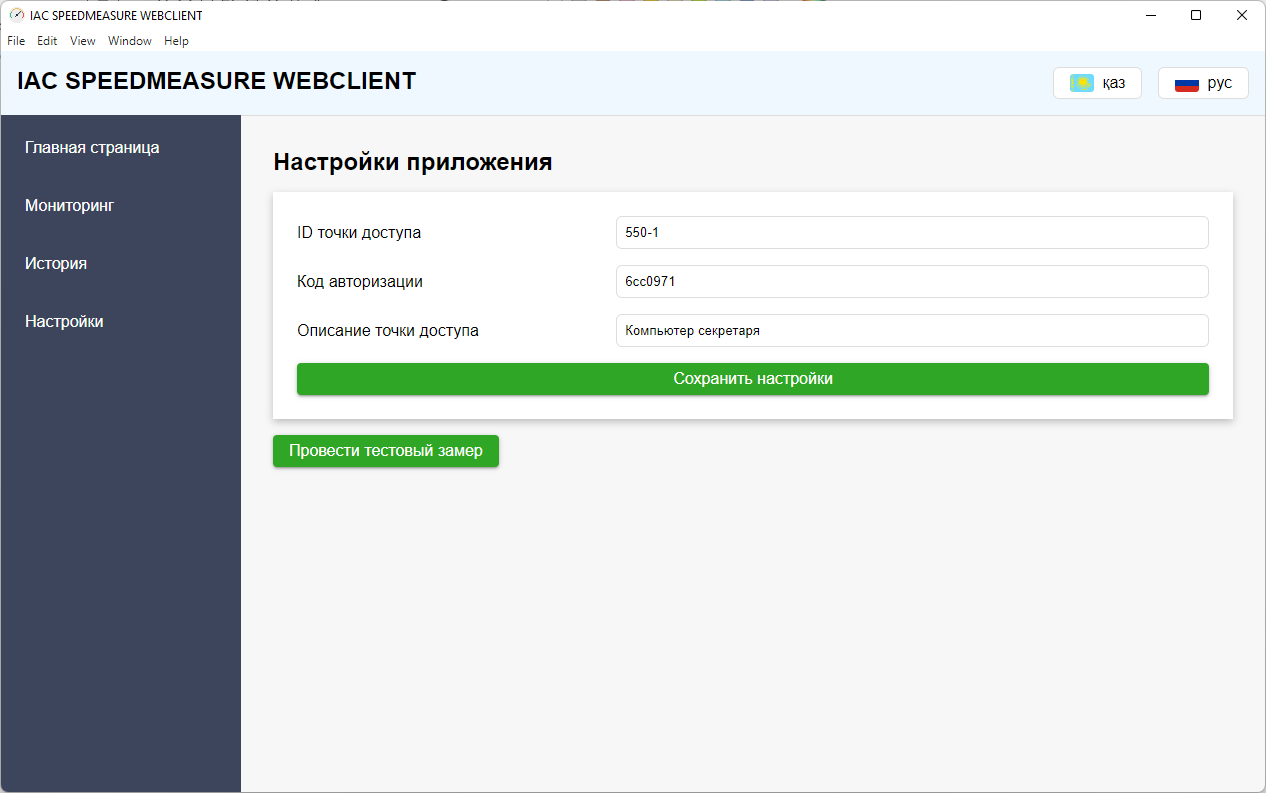Close the IAC SPEEDMEASURE window
This screenshot has width=1266, height=793.
click(x=1242, y=15)
